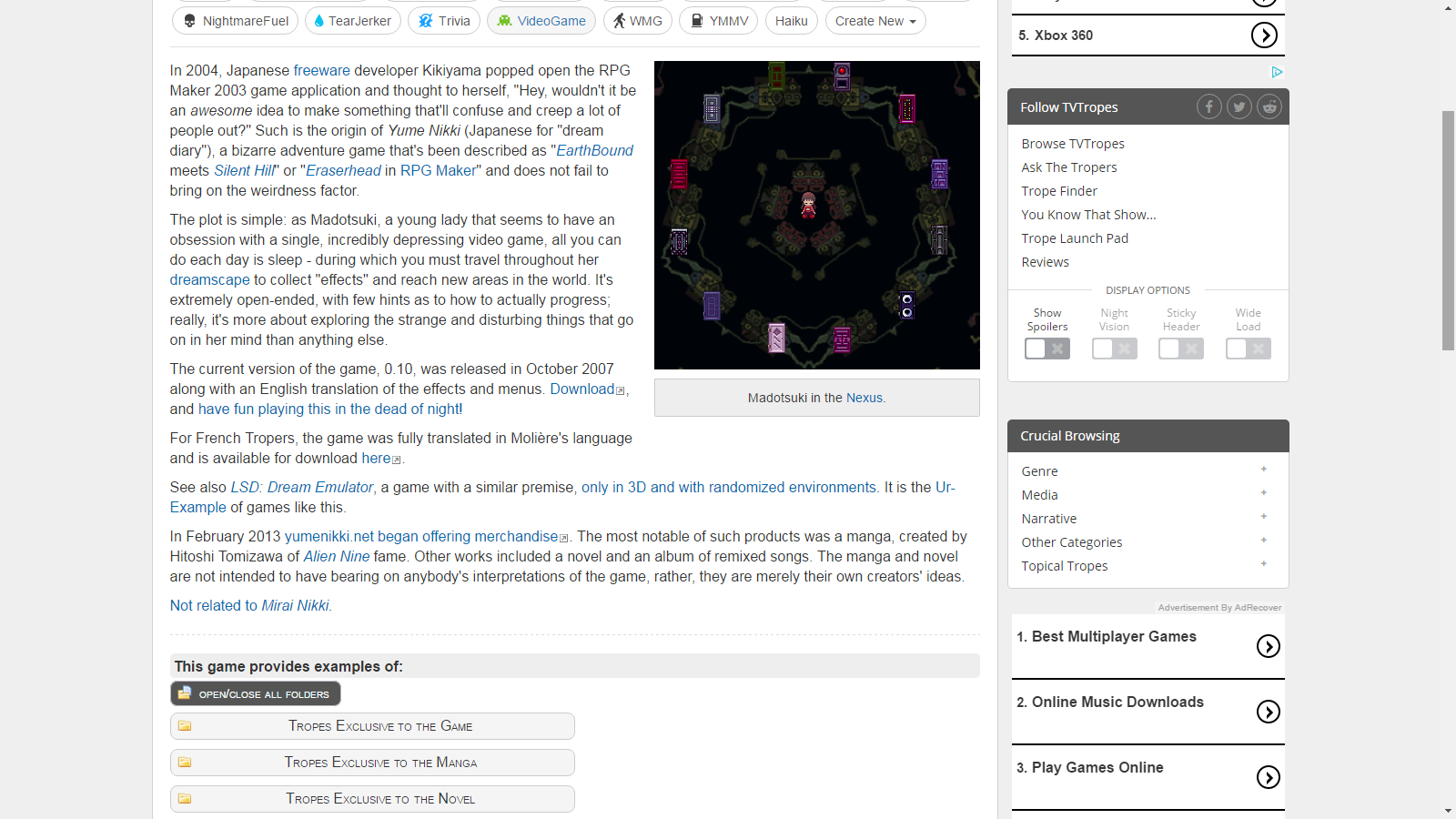Open French download here link
The width and height of the screenshot is (1456, 819).
[x=381, y=458]
